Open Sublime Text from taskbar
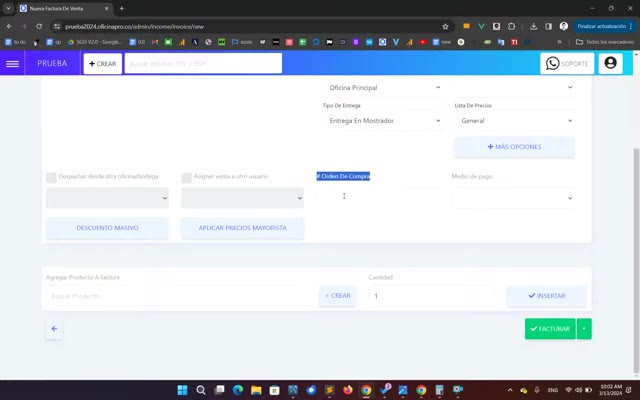The width and height of the screenshot is (640, 400). pyautogui.click(x=329, y=390)
